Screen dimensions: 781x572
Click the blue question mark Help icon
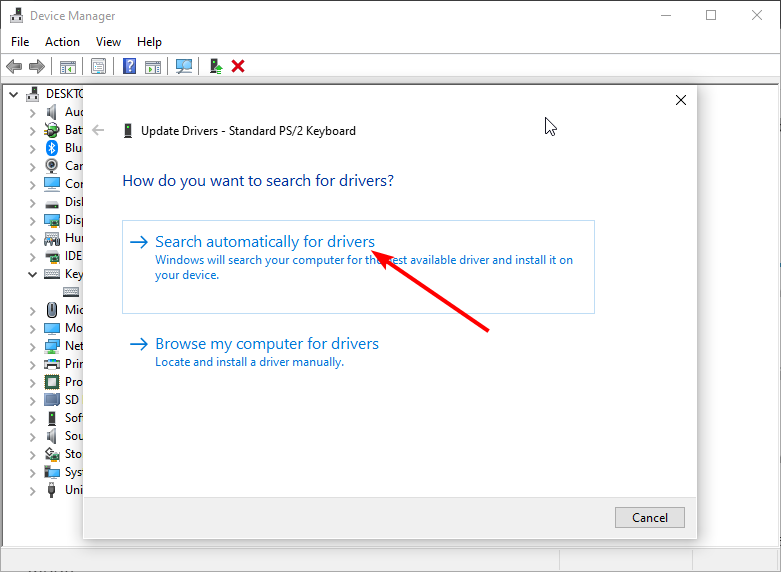tap(130, 66)
